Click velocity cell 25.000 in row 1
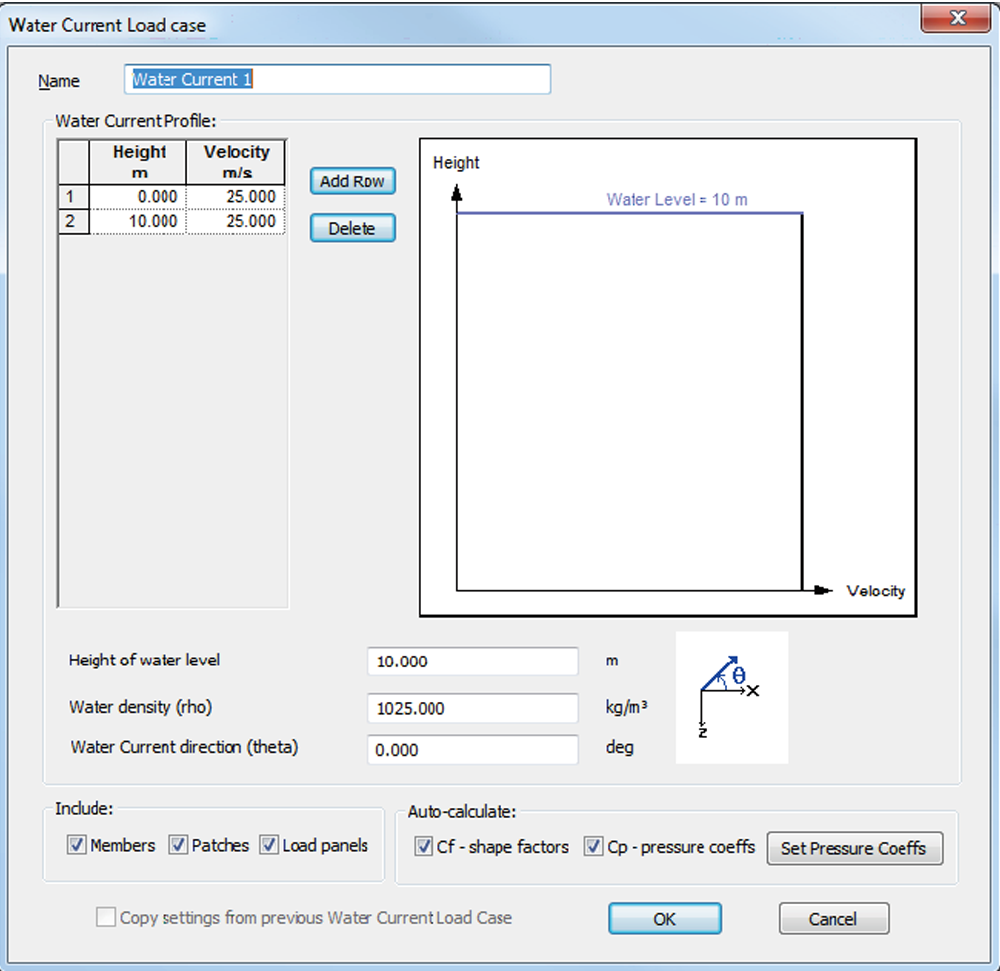 pyautogui.click(x=235, y=196)
